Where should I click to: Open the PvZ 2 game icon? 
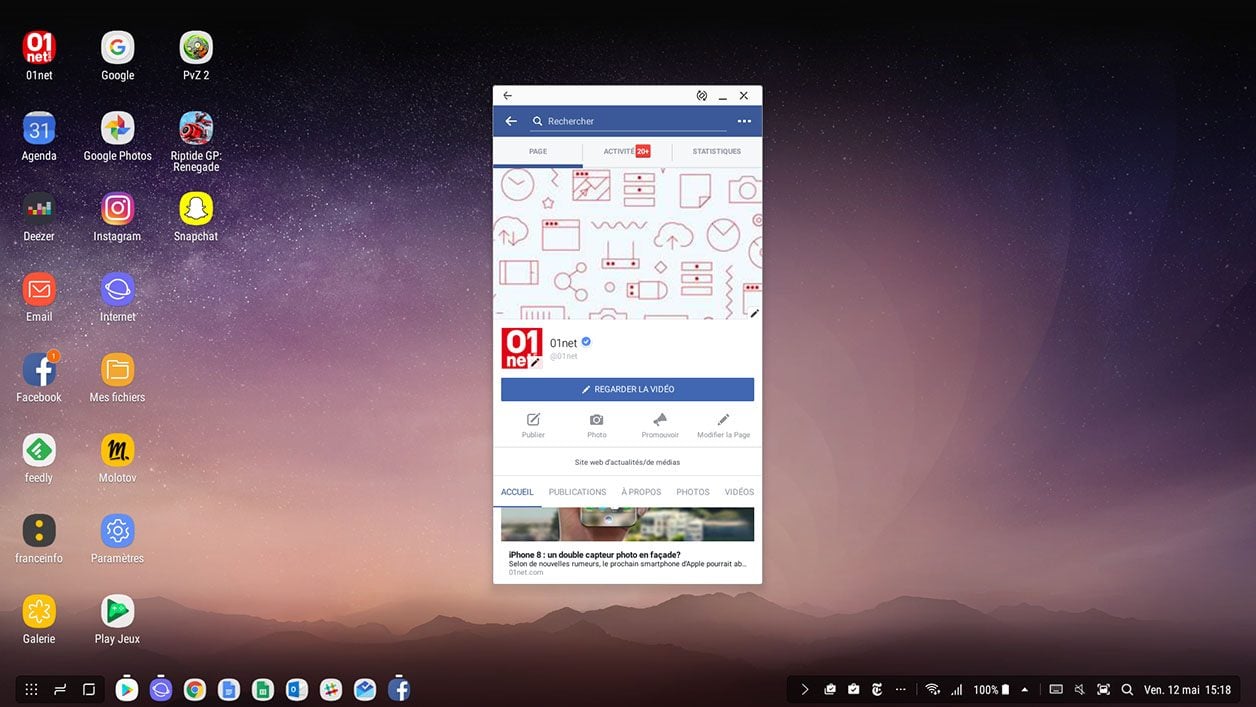[x=196, y=48]
